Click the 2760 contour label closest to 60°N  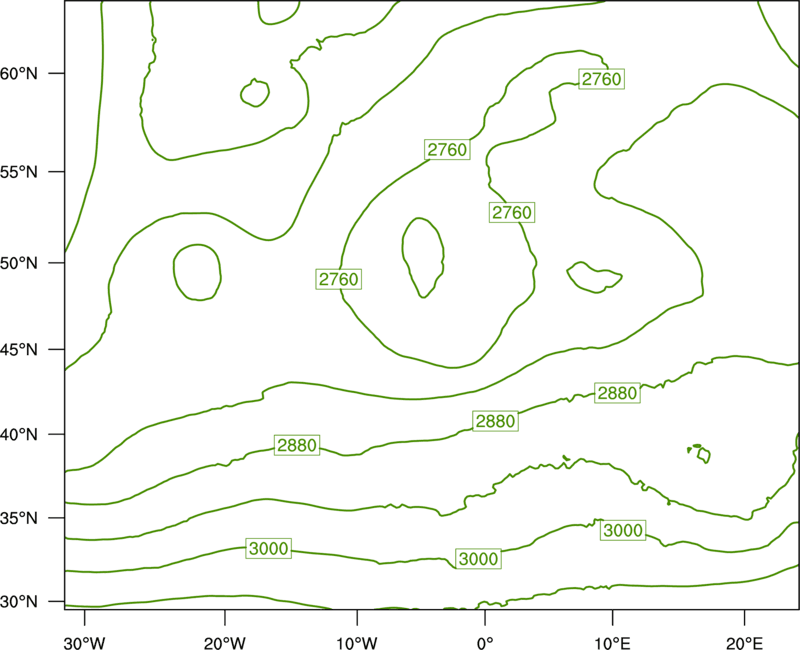point(602,79)
